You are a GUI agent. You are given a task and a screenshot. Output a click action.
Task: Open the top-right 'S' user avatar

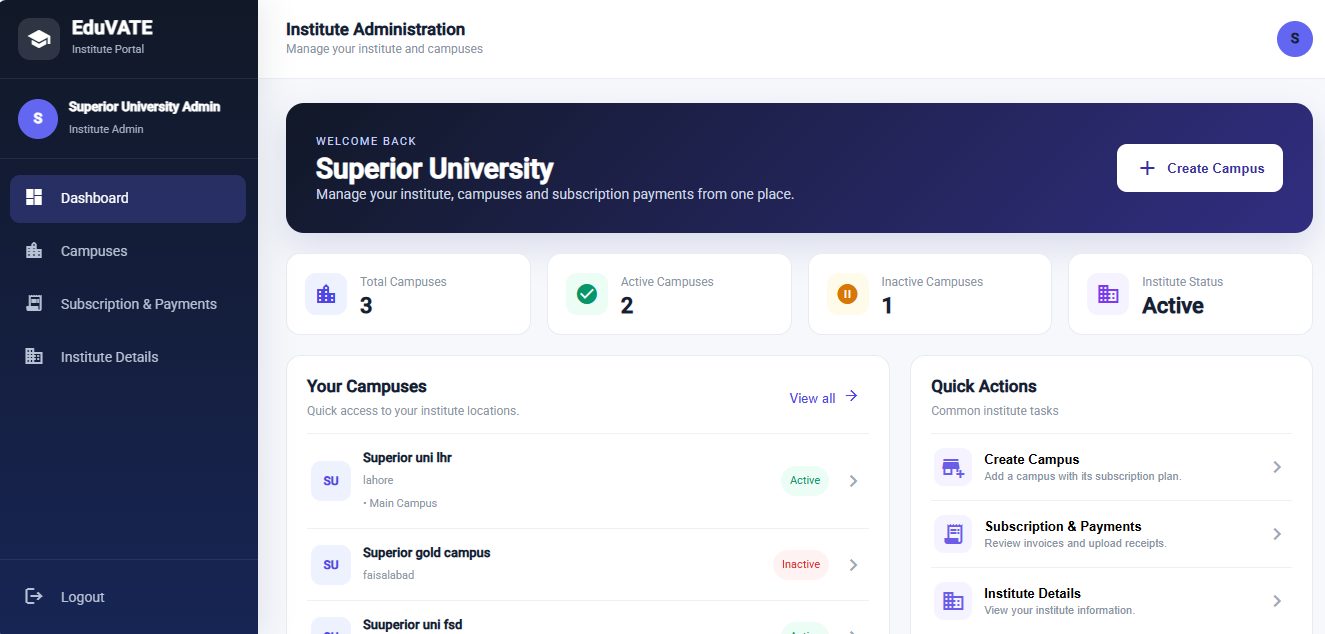tap(1295, 39)
